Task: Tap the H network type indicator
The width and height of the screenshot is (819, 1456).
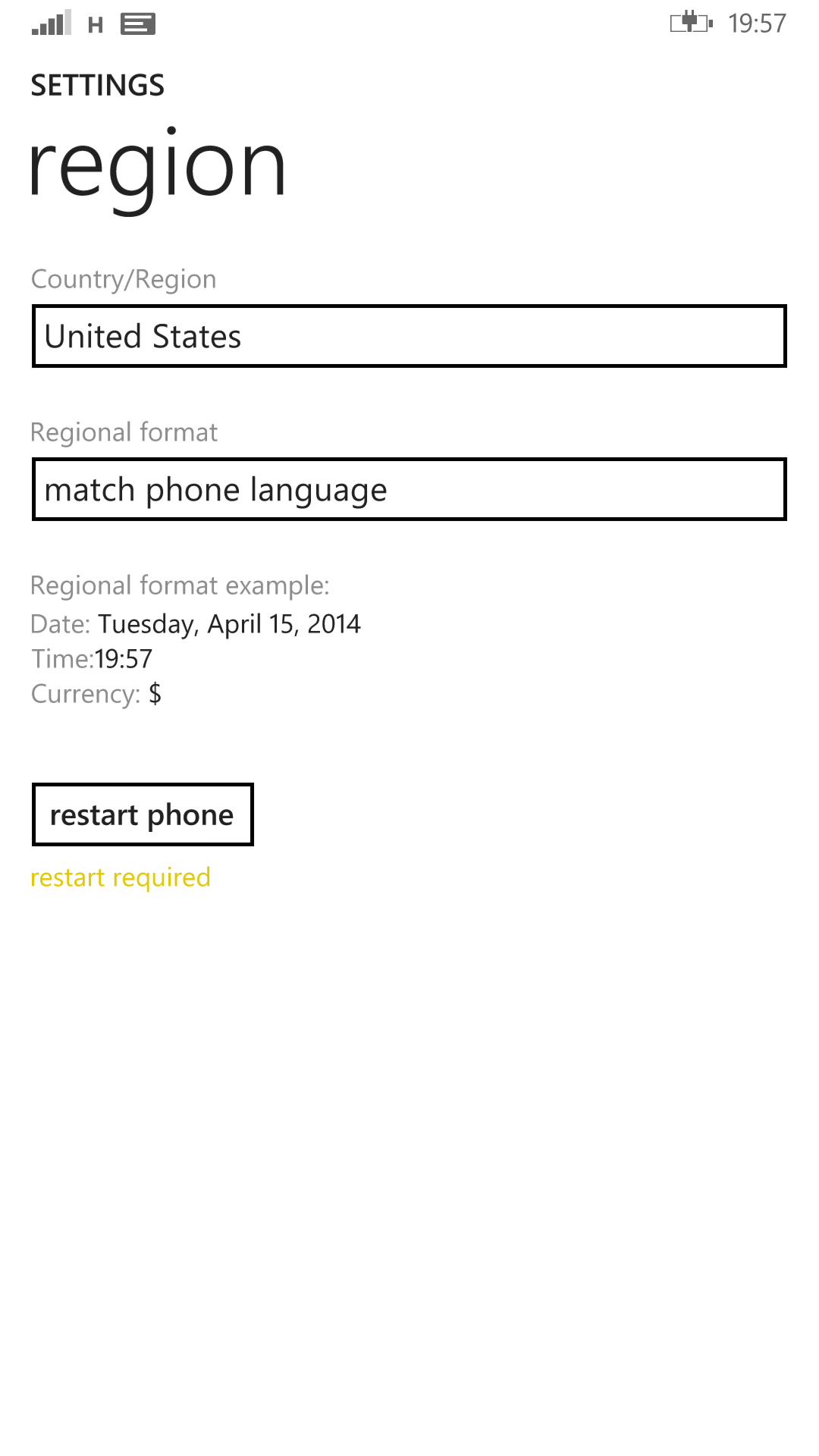Action: click(96, 26)
